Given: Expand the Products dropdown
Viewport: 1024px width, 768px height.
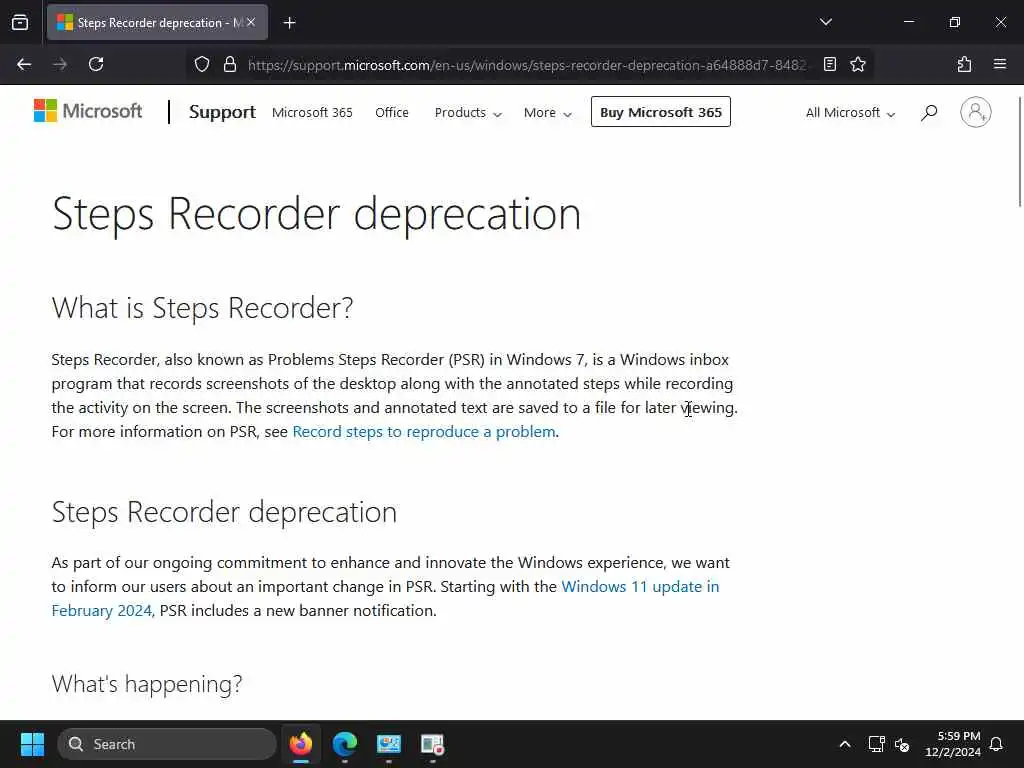Looking at the screenshot, I should click(x=468, y=112).
